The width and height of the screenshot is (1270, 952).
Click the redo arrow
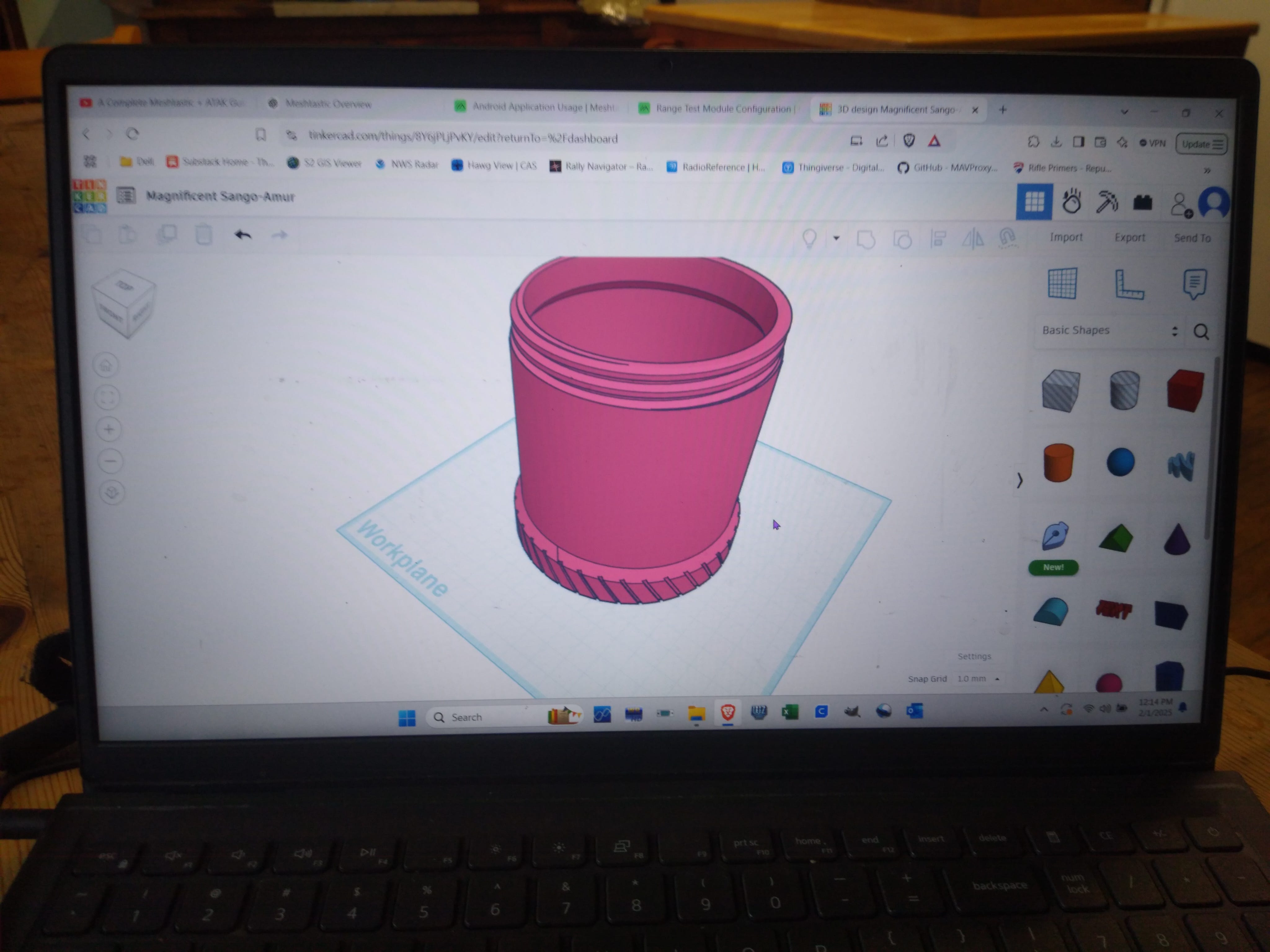(x=279, y=235)
